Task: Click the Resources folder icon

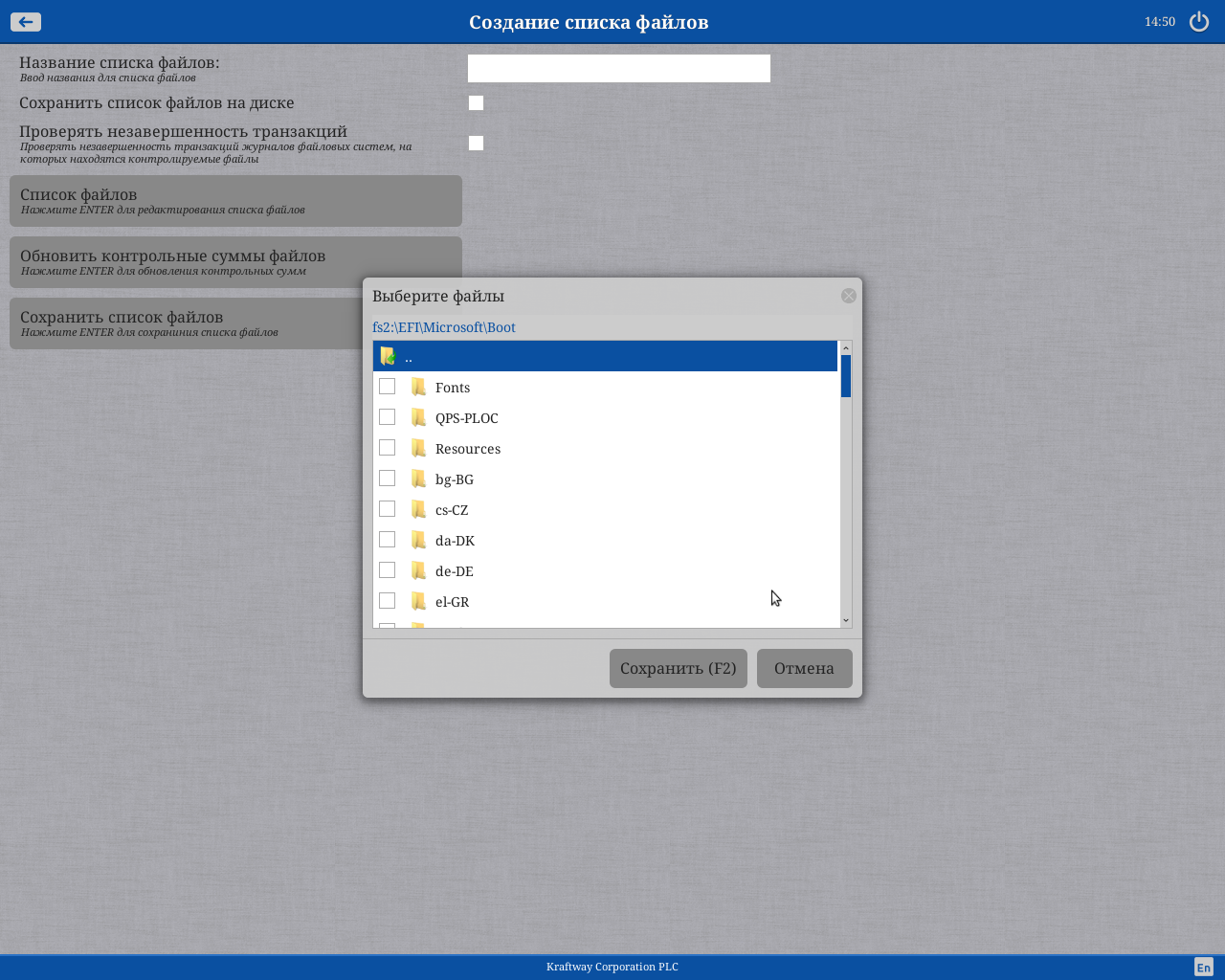Action: (x=418, y=448)
